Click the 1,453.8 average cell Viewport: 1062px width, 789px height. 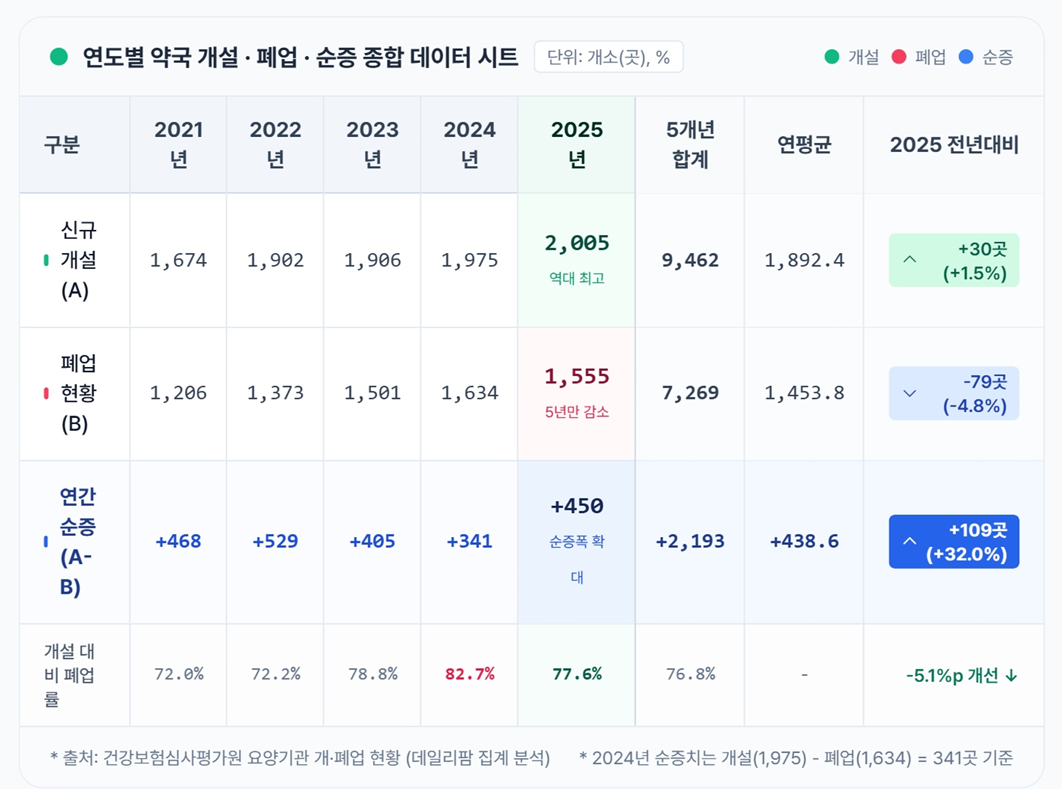tap(804, 393)
